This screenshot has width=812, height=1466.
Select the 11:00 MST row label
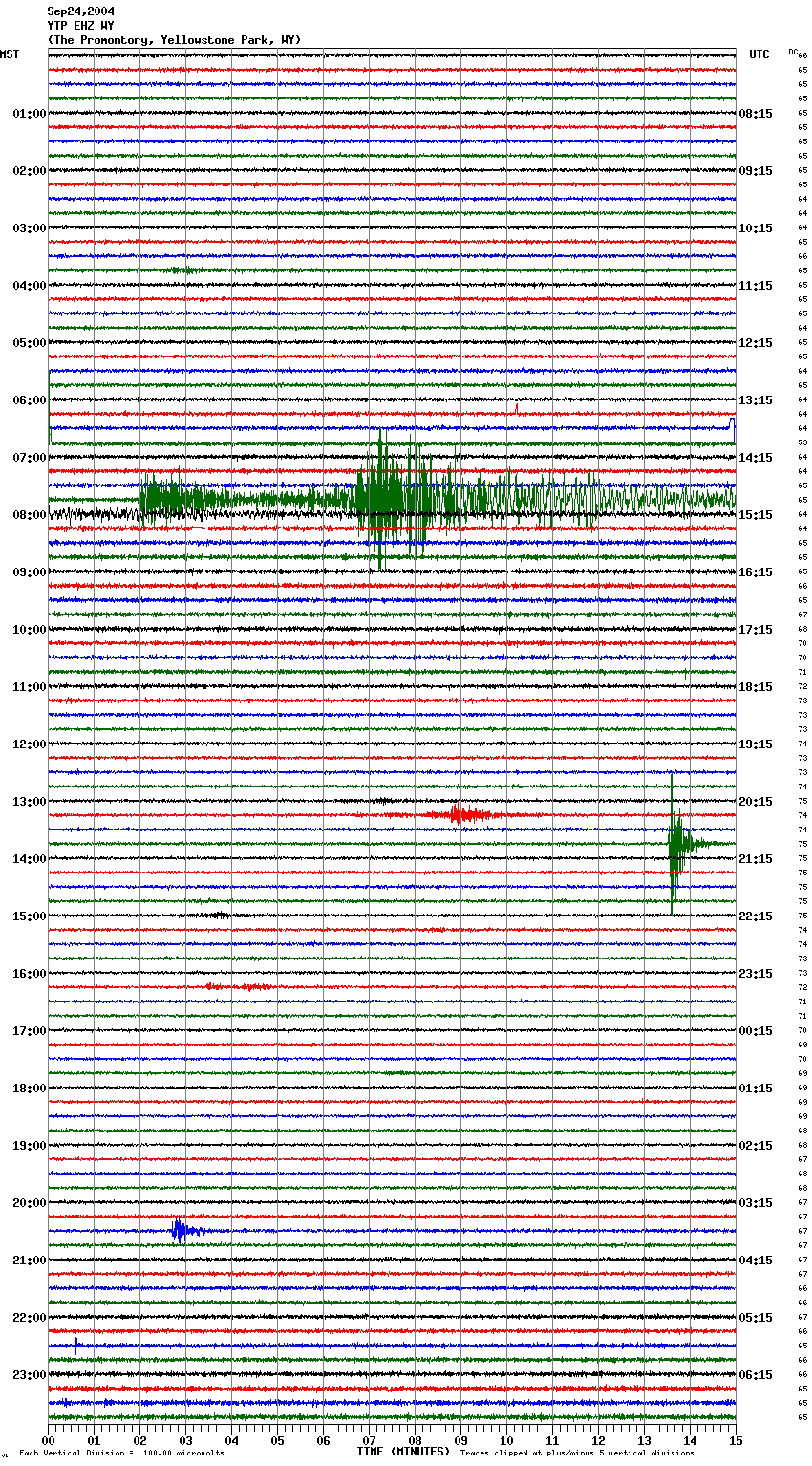click(x=30, y=687)
